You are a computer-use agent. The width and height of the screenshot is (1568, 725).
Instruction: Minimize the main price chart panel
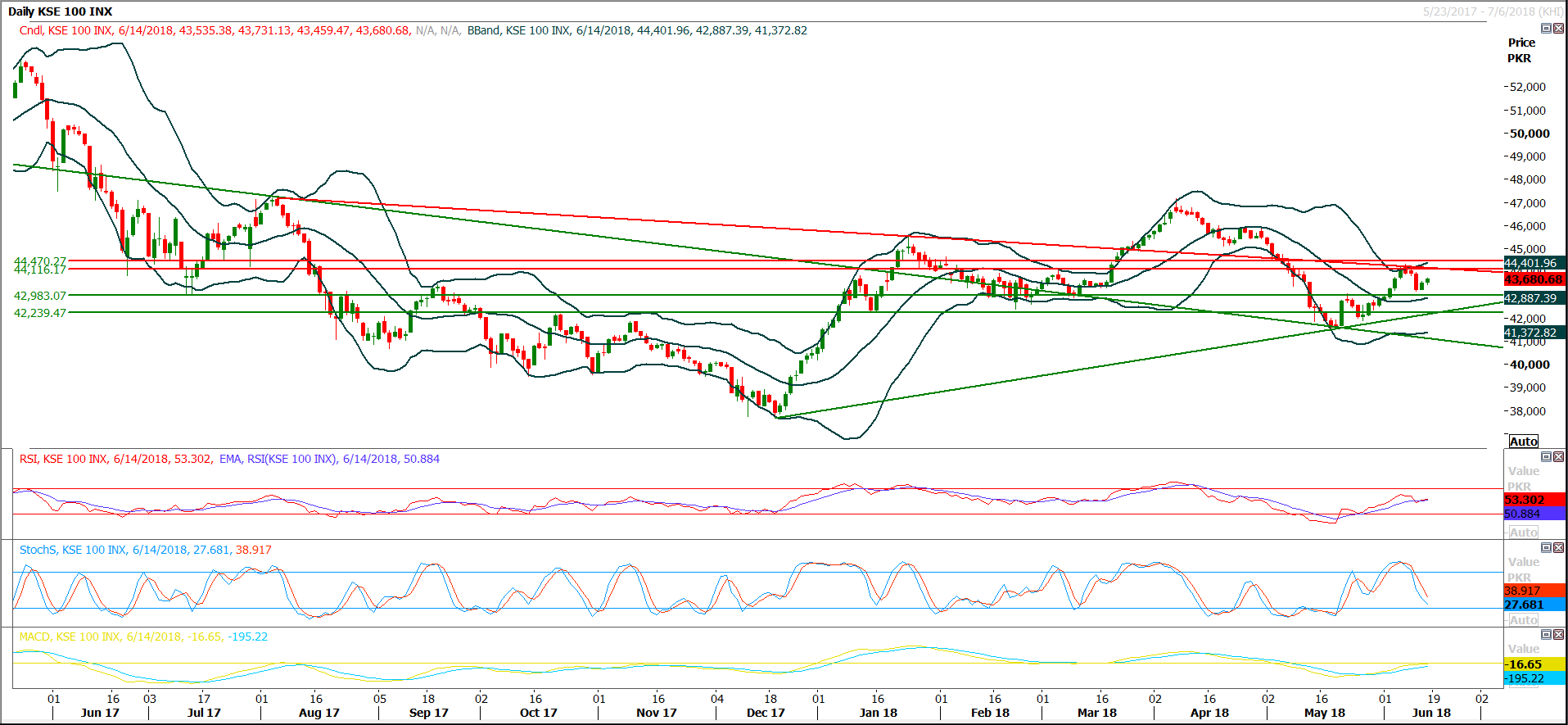pyautogui.click(x=1546, y=29)
